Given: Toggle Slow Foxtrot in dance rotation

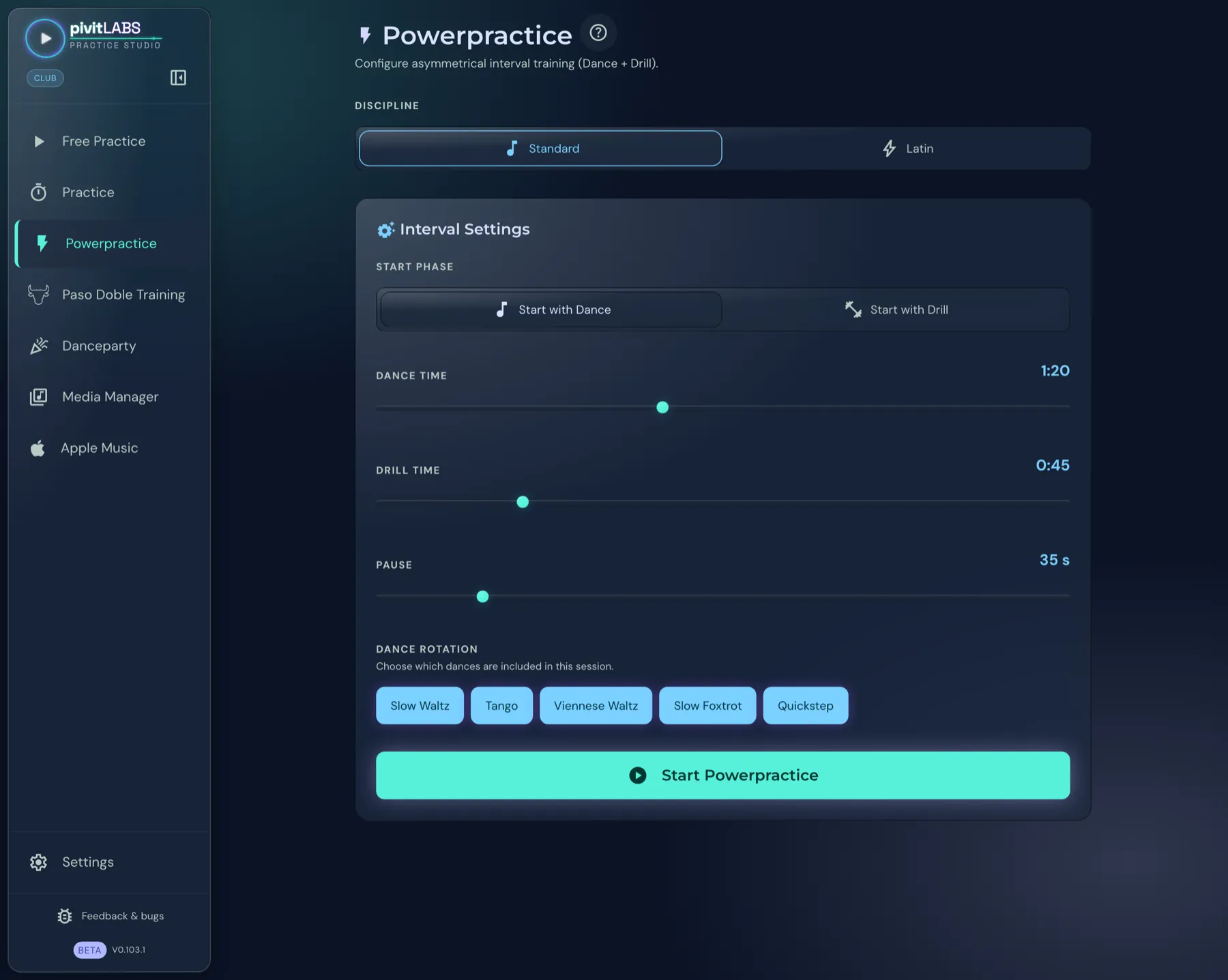Looking at the screenshot, I should 707,706.
